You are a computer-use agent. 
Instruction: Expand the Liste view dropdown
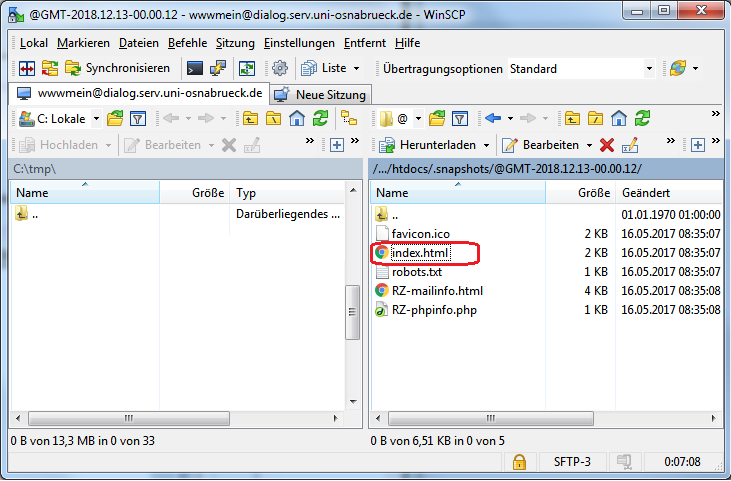click(x=357, y=69)
